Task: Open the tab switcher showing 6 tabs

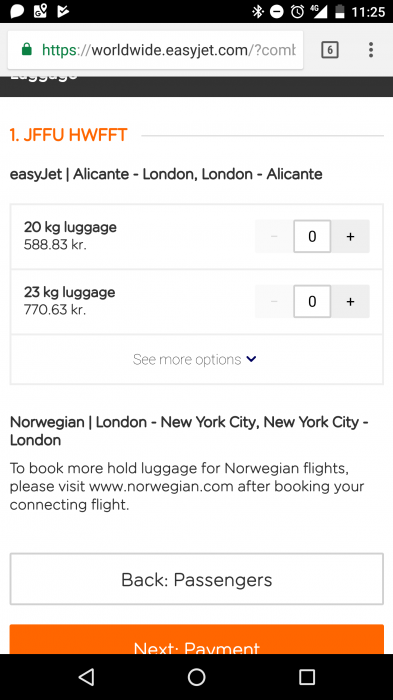Action: point(330,50)
